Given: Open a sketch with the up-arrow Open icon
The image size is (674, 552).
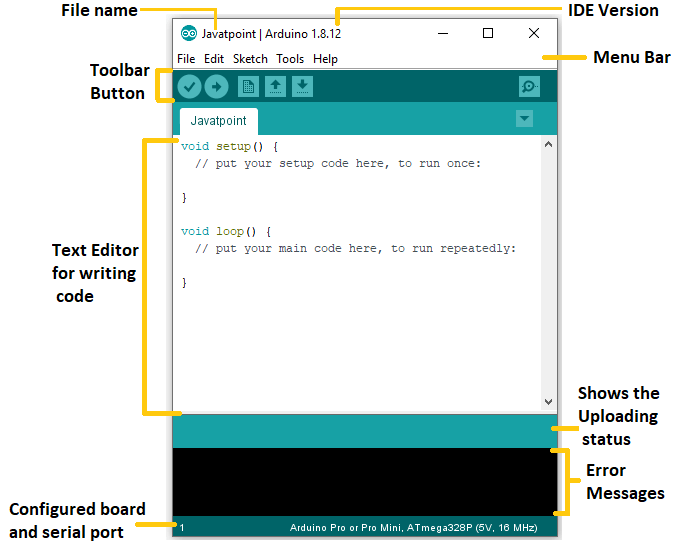Looking at the screenshot, I should click(x=275, y=86).
